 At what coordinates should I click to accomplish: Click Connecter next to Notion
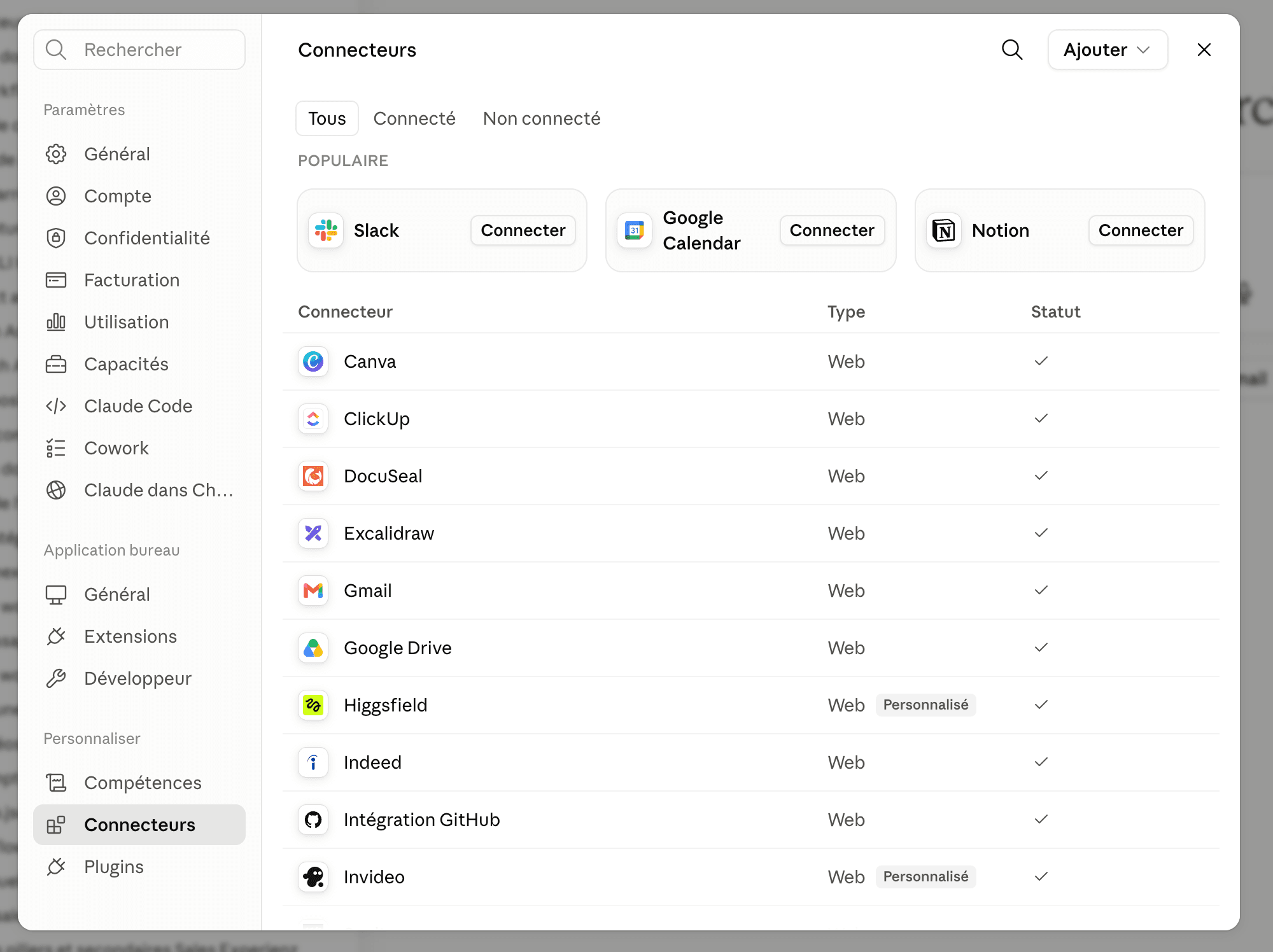click(1141, 230)
